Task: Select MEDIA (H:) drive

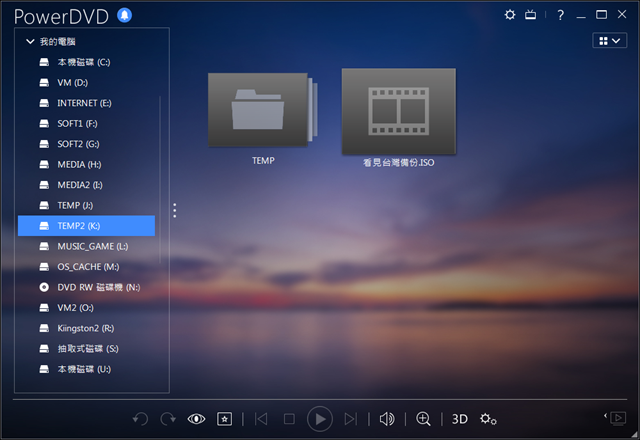Action: coord(87,164)
